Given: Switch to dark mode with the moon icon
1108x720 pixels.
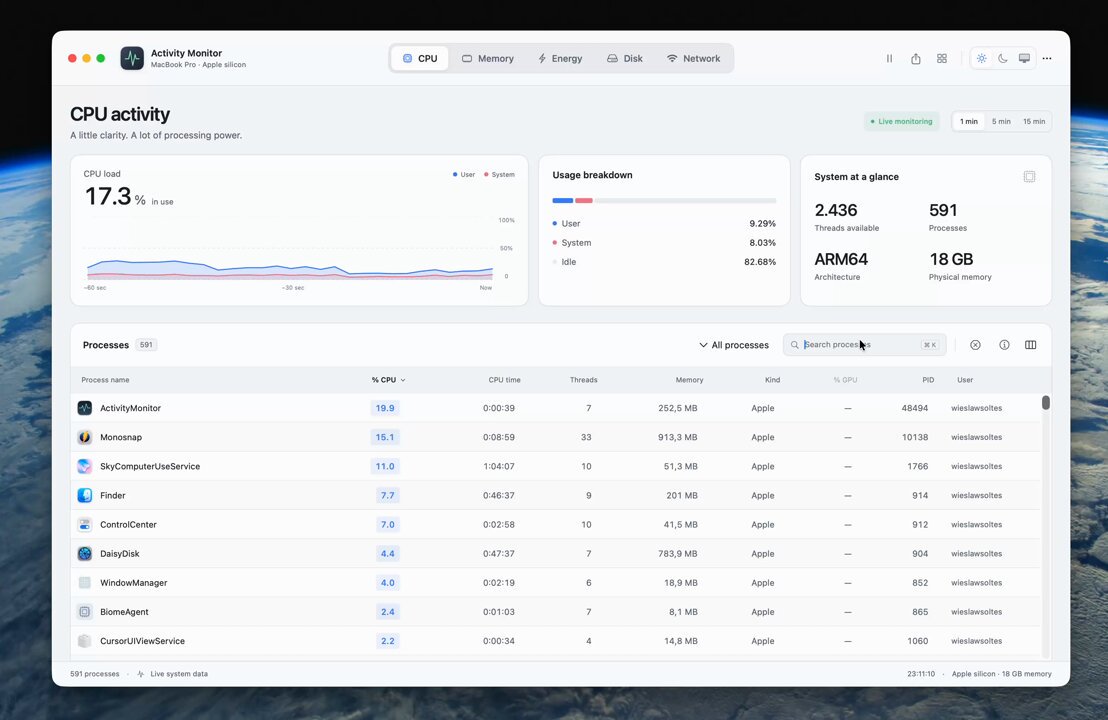Looking at the screenshot, I should click(x=1003, y=59).
